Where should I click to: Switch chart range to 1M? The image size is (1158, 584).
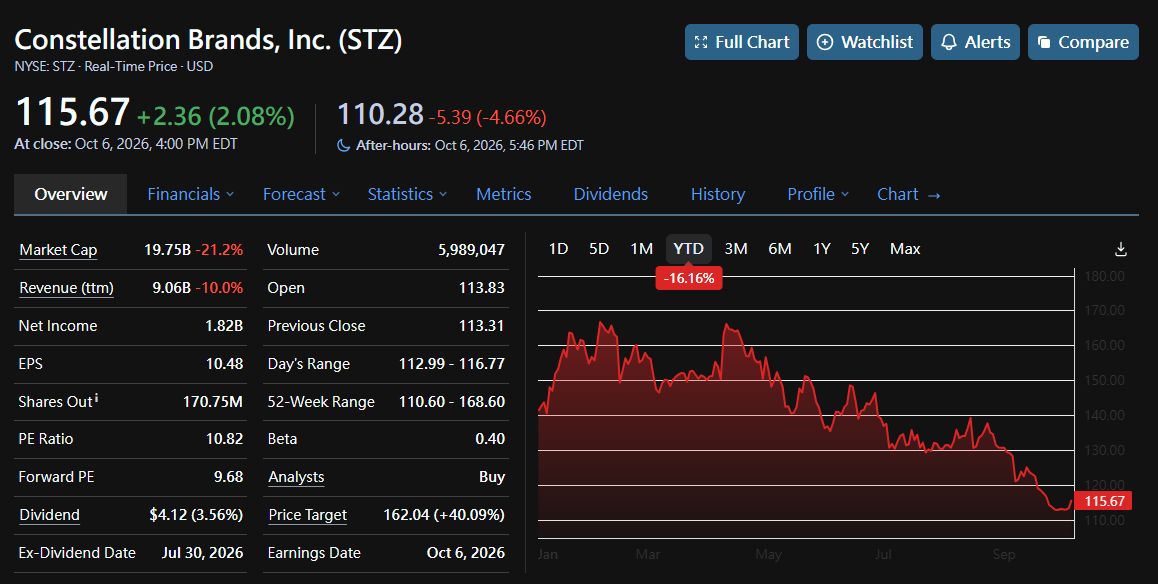tap(642, 249)
